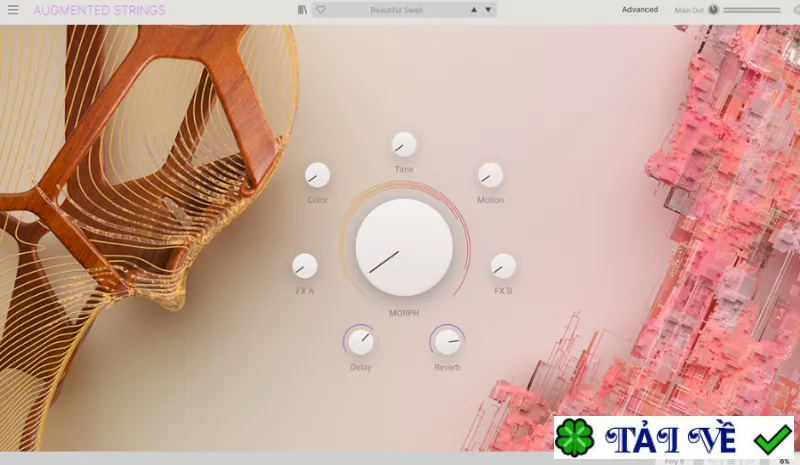Screen dimensions: 800x465
Task: Click the Reverb label
Action: (x=447, y=367)
